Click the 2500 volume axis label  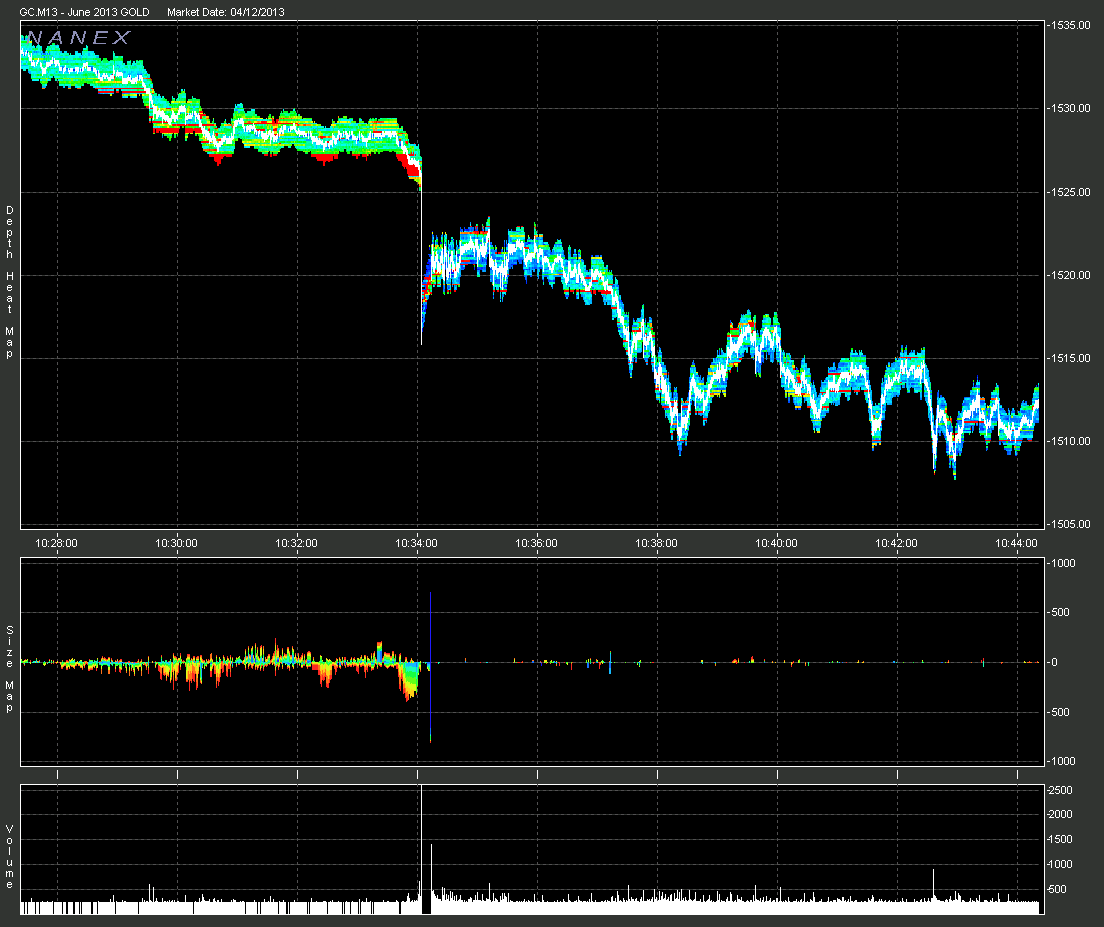[x=1060, y=790]
